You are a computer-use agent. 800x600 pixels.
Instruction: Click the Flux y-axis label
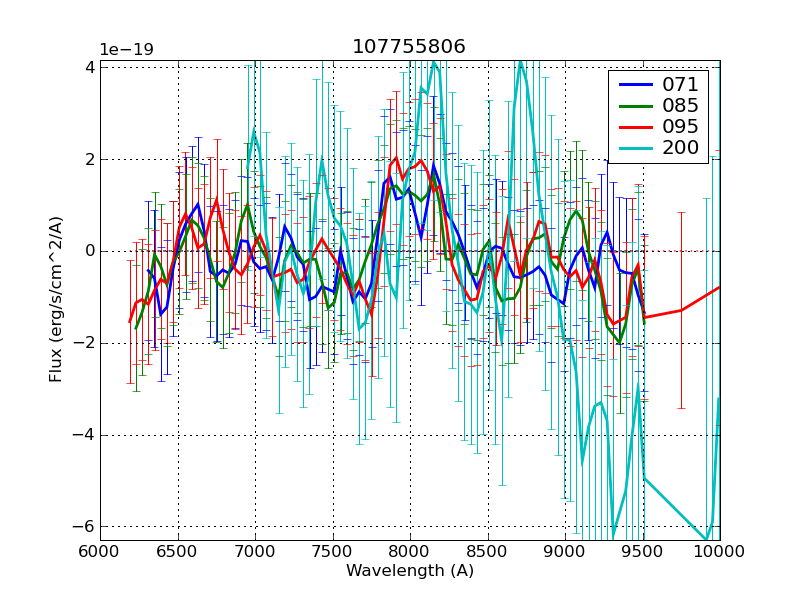point(57,300)
